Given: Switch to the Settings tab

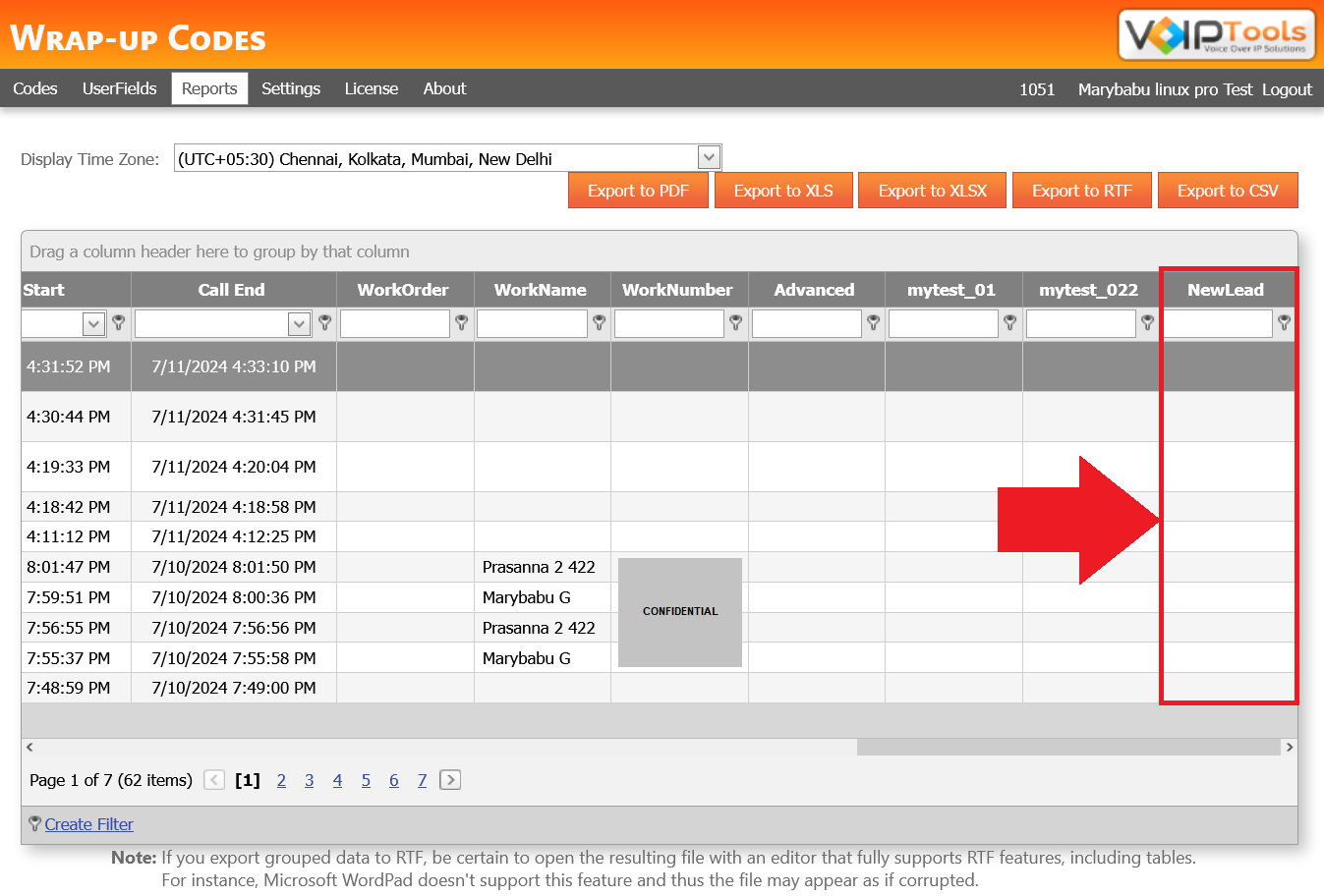Looking at the screenshot, I should [291, 88].
